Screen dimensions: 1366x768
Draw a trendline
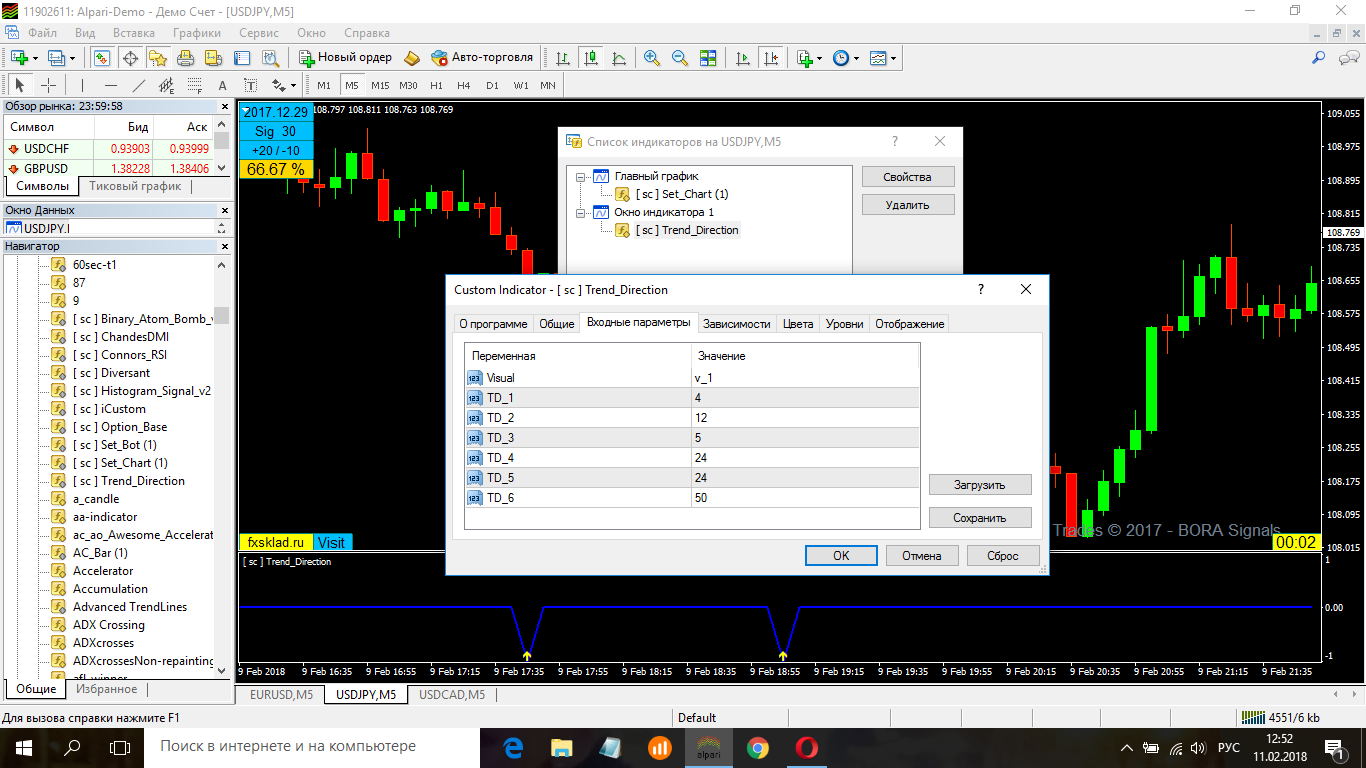click(138, 85)
